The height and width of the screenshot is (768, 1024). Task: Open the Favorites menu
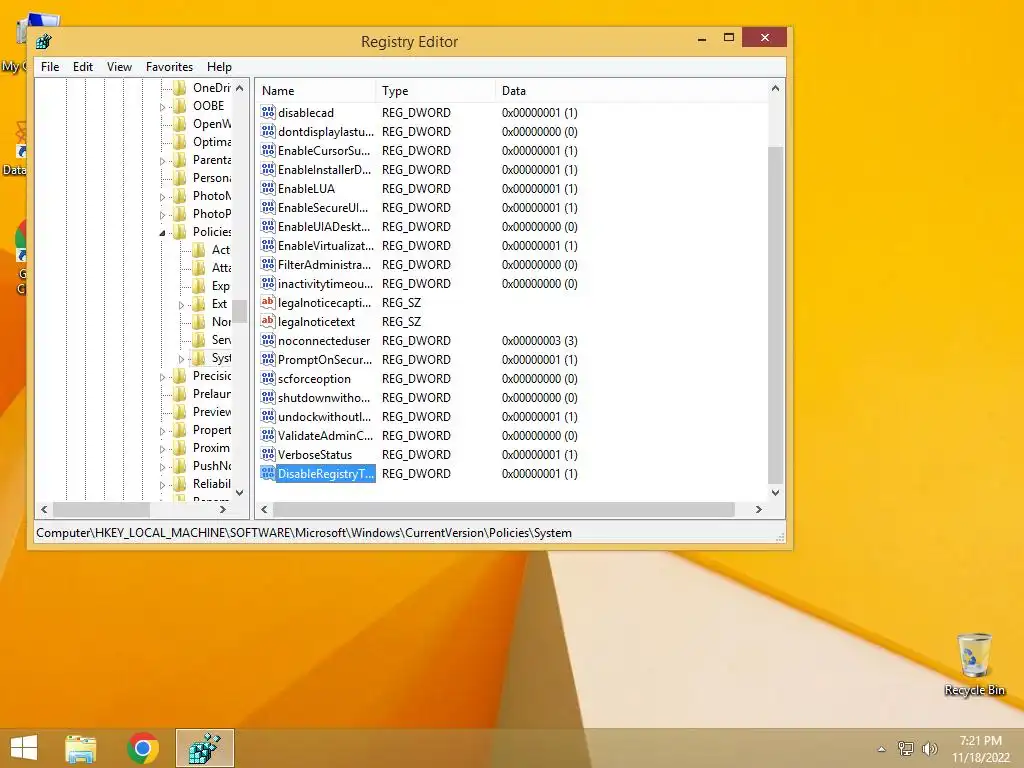(169, 67)
